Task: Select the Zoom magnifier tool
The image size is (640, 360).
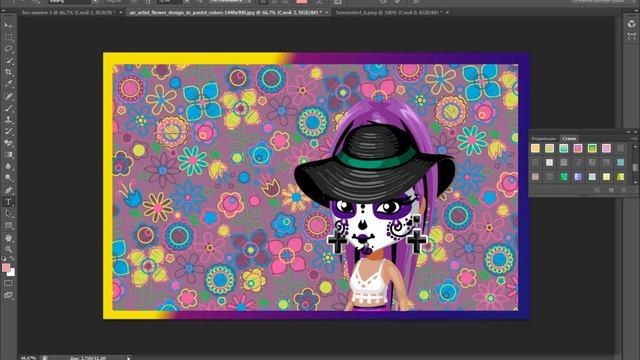Action: tap(8, 249)
